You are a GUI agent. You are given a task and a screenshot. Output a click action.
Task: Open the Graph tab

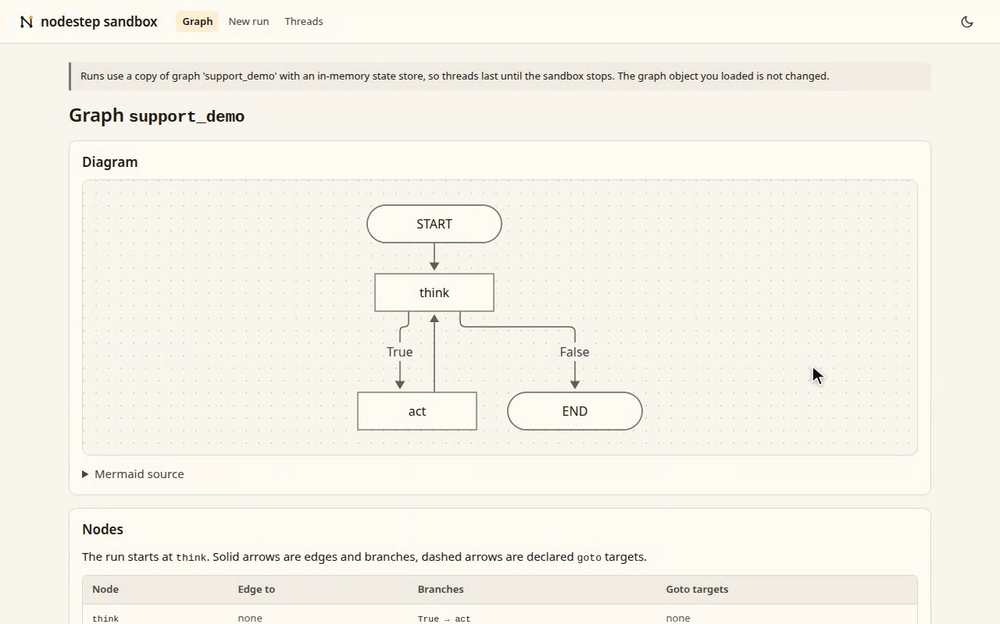pyautogui.click(x=197, y=21)
